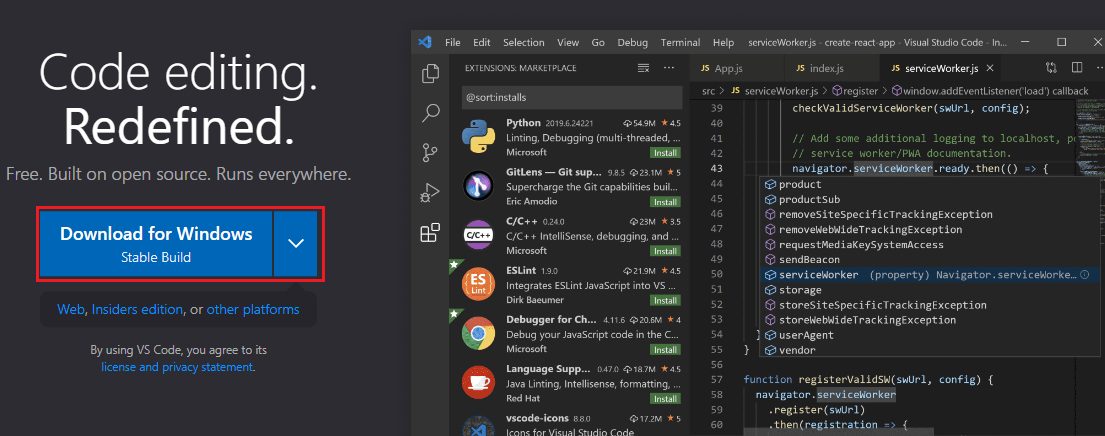Switch to the App.js tab
The width and height of the screenshot is (1105, 436).
click(x=736, y=68)
